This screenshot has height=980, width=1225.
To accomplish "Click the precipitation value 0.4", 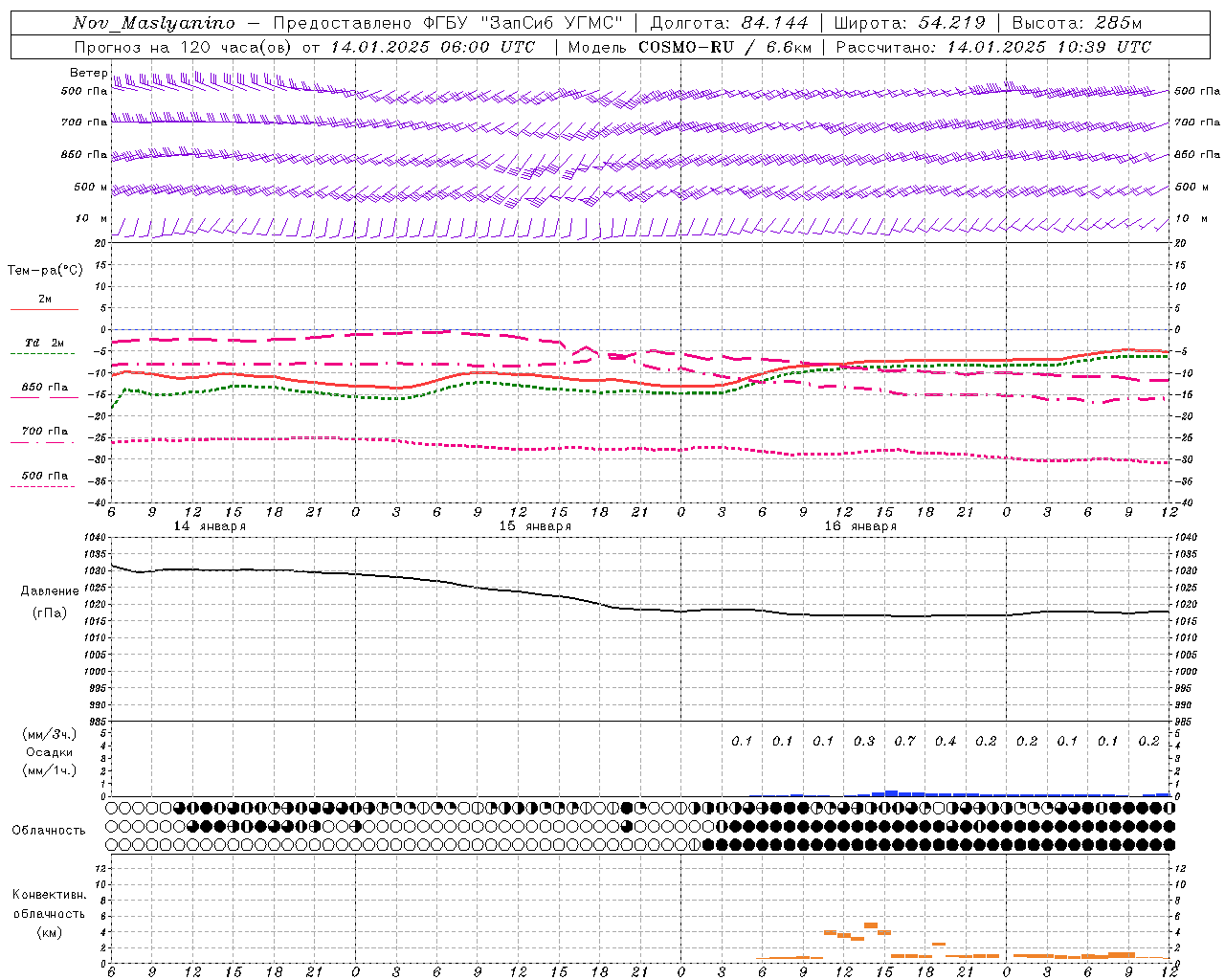I will pos(946,742).
